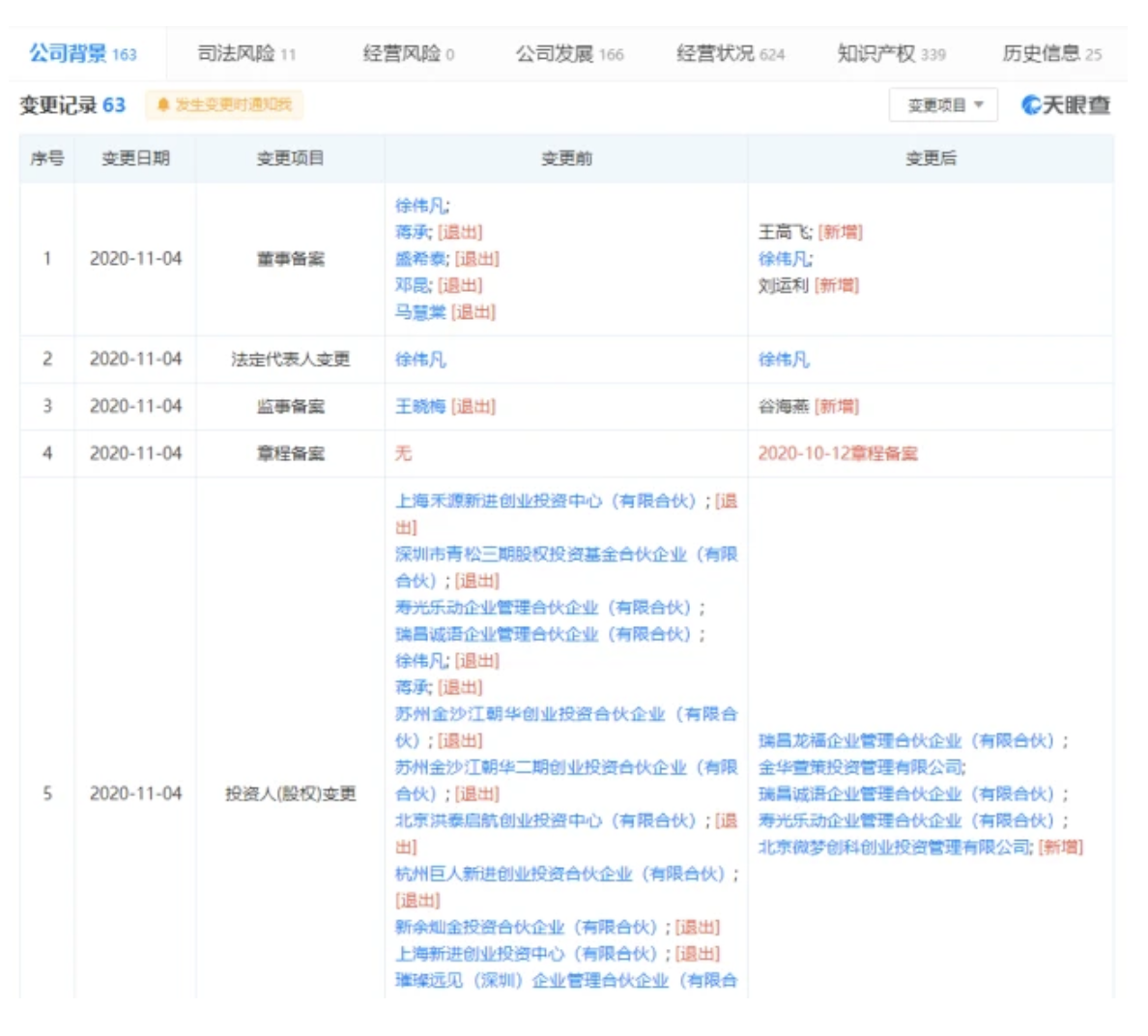Viewport: 1148px width, 1036px height.
Task: Click the bell icon in change notification button
Action: 163,104
